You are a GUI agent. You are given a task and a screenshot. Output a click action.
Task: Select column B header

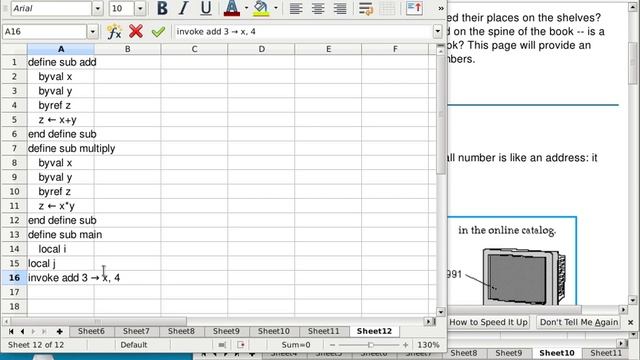click(127, 49)
